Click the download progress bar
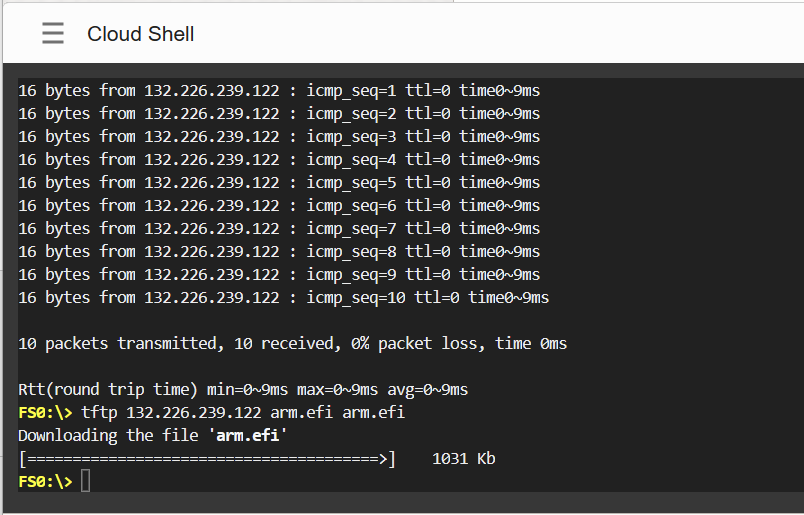 tap(207, 459)
